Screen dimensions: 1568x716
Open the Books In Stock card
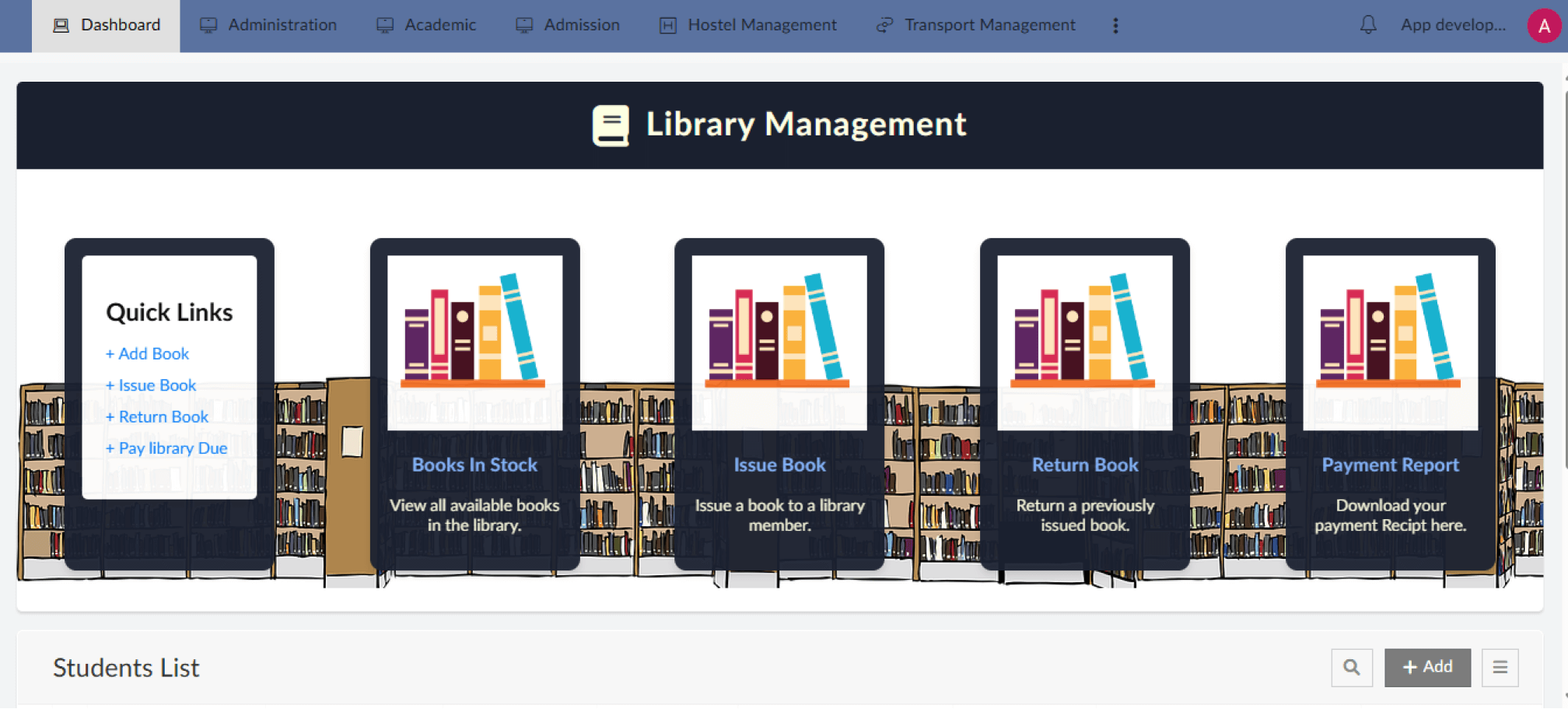coord(474,465)
